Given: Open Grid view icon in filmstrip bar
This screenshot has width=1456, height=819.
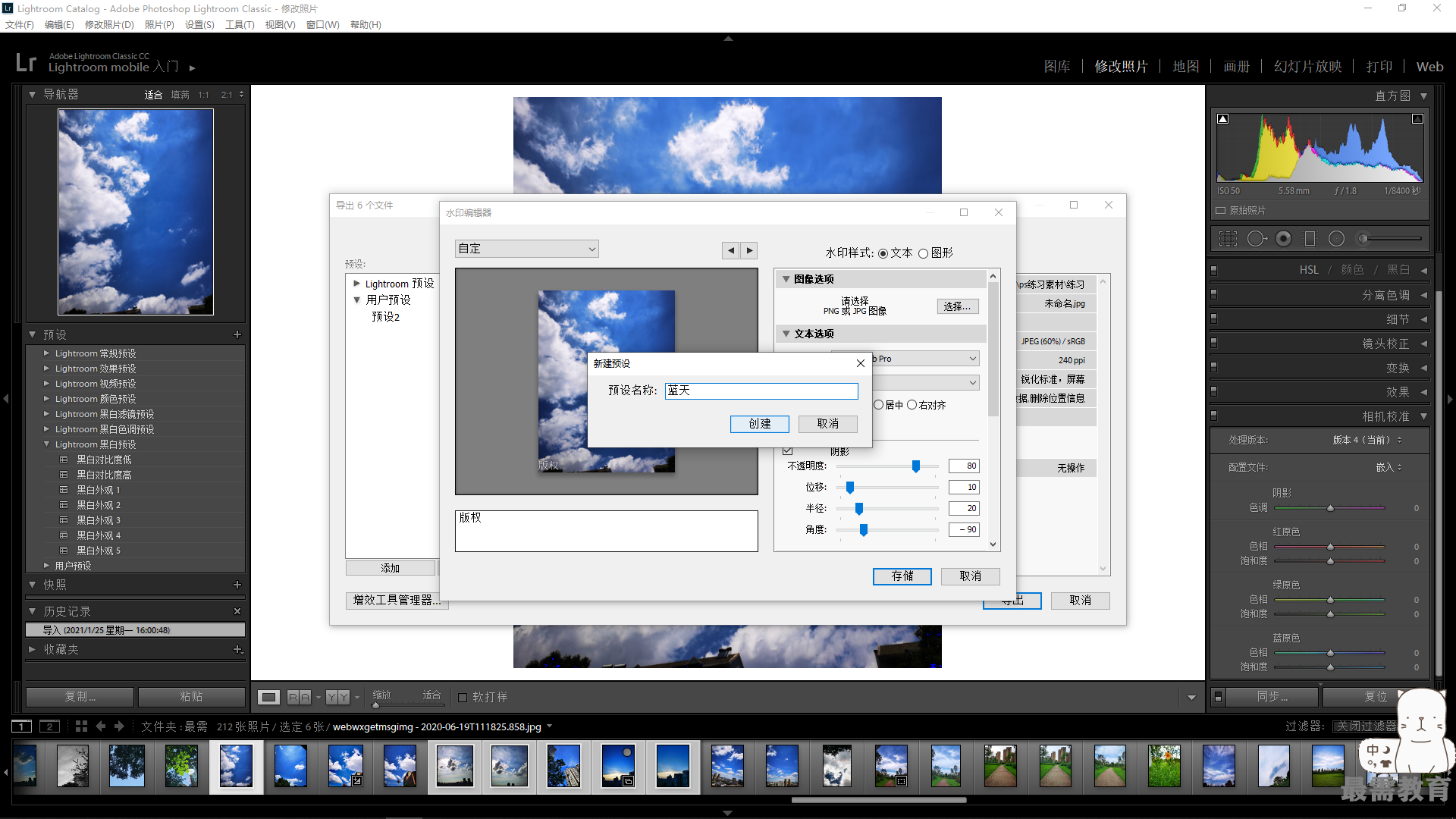Looking at the screenshot, I should click(x=81, y=726).
